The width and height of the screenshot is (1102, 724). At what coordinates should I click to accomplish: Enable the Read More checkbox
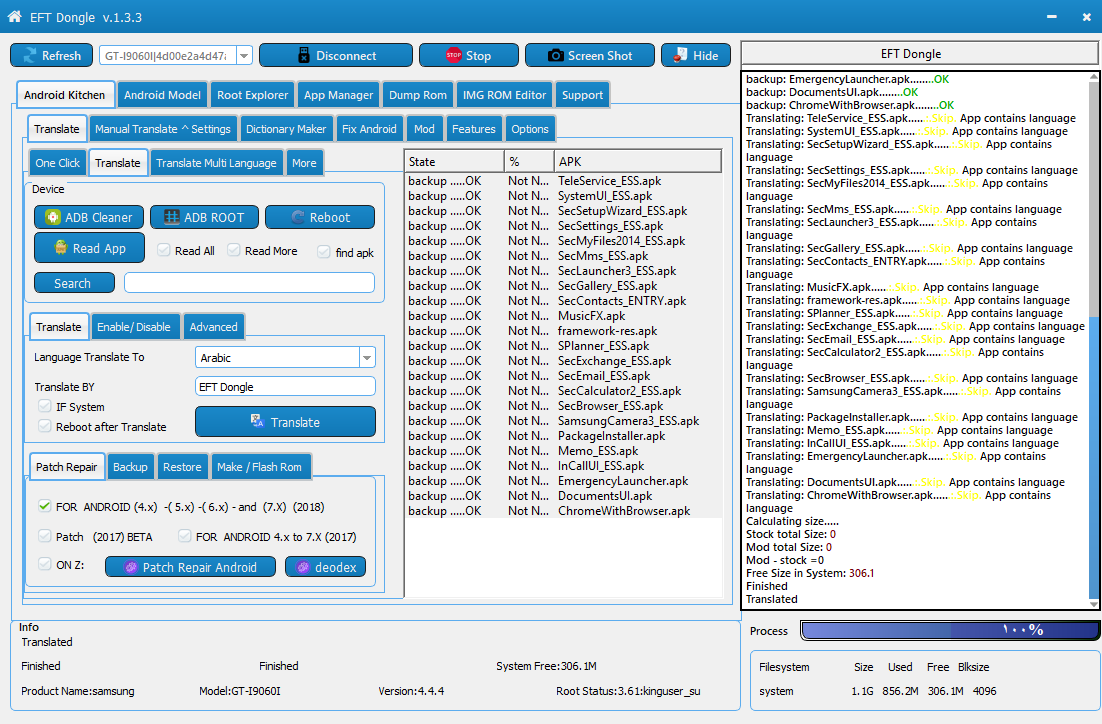point(234,250)
